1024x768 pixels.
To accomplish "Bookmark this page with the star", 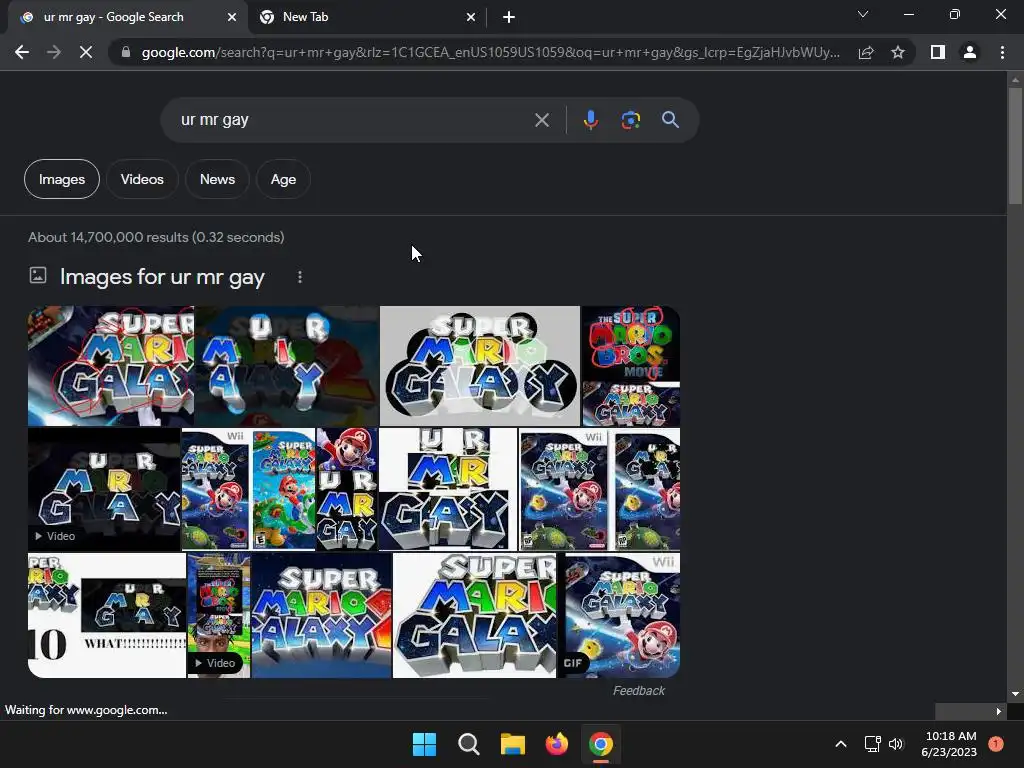I will [x=898, y=52].
